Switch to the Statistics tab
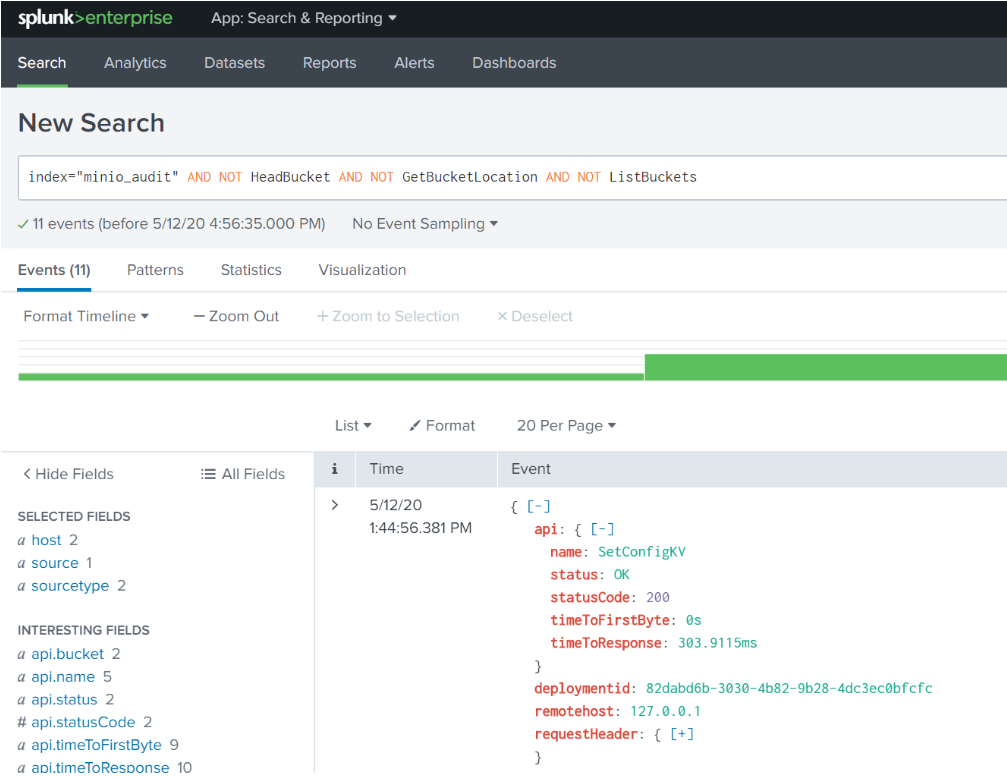Viewport: 1007px width, 779px height. pyautogui.click(x=251, y=270)
